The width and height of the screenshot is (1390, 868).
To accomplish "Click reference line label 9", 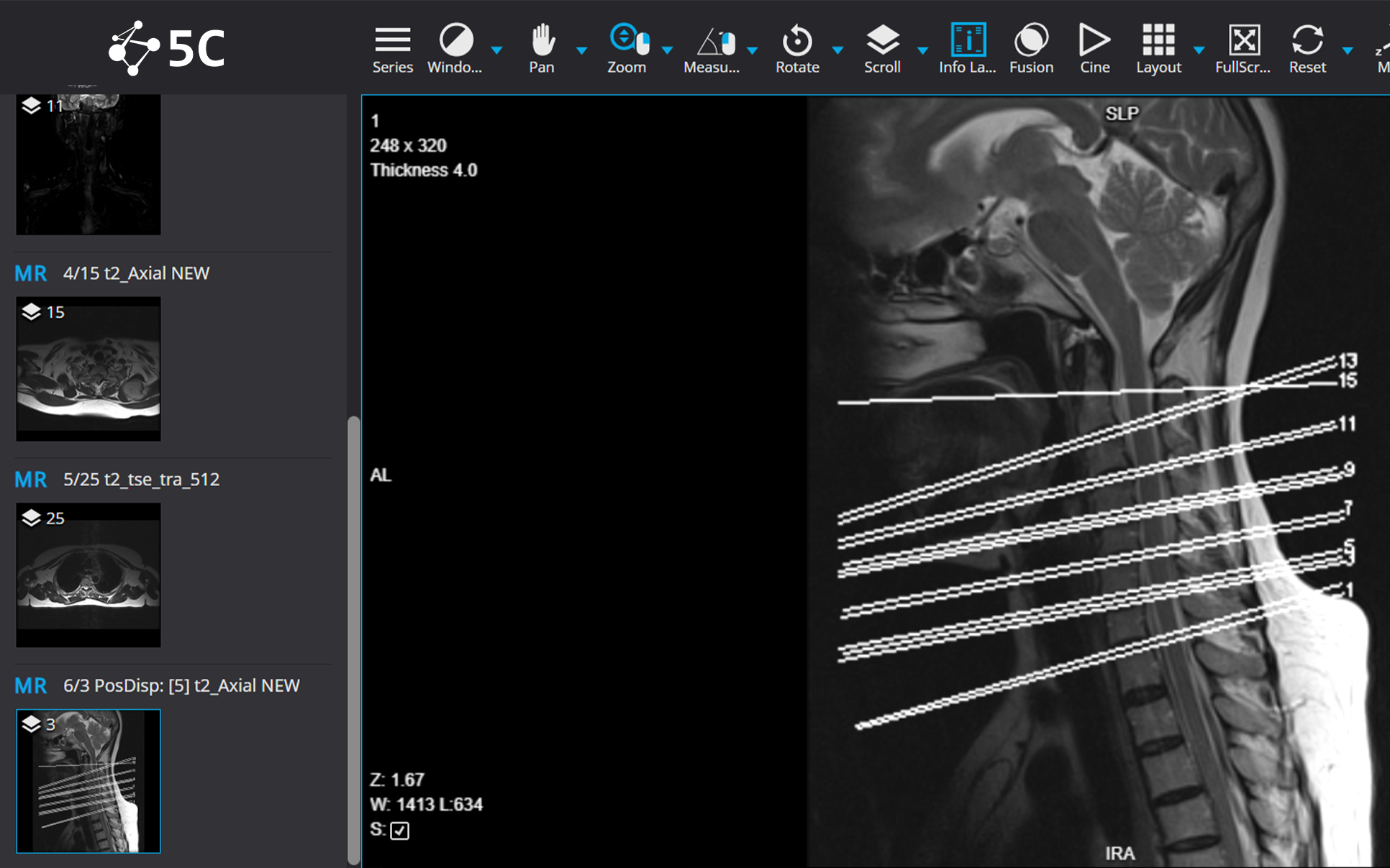I will (x=1349, y=470).
